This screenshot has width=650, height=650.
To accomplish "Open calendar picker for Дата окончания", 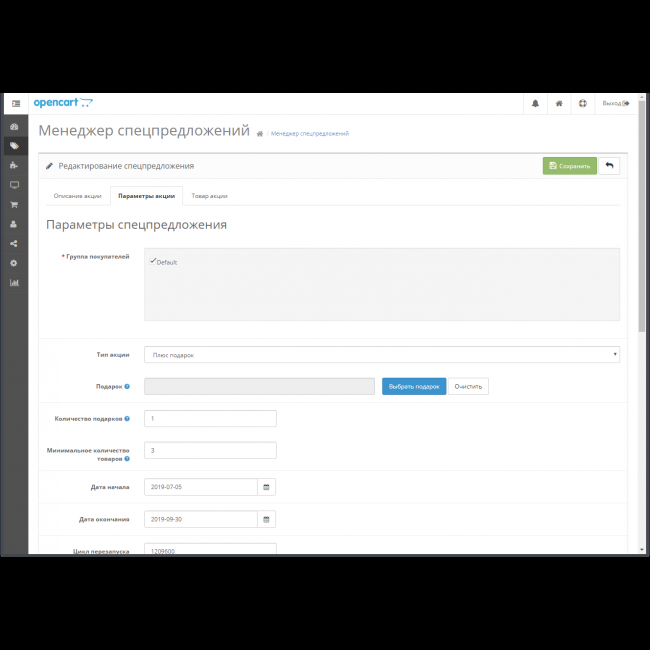I will [x=266, y=520].
